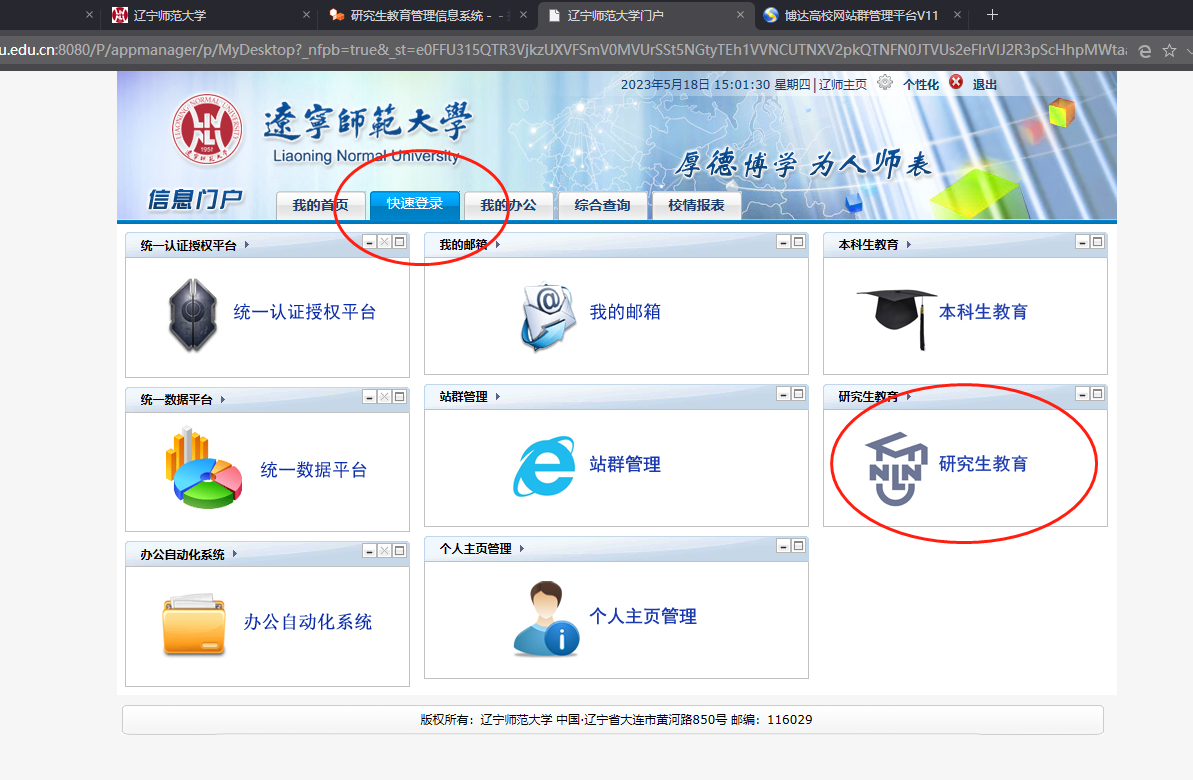The image size is (1193, 780).
Task: Bookmark this page with the star icon
Action: [1169, 51]
